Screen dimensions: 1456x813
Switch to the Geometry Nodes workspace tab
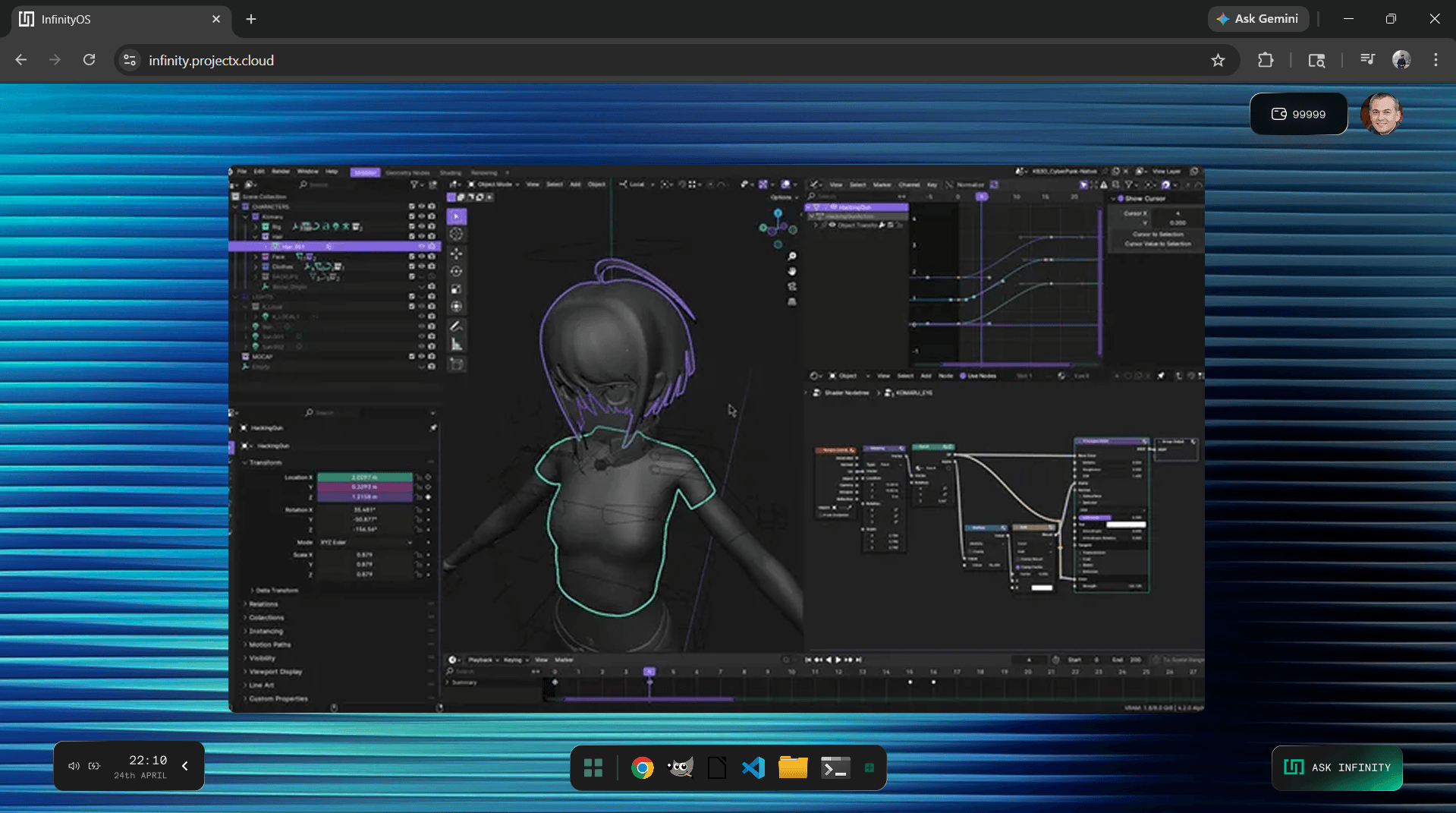pyautogui.click(x=408, y=173)
